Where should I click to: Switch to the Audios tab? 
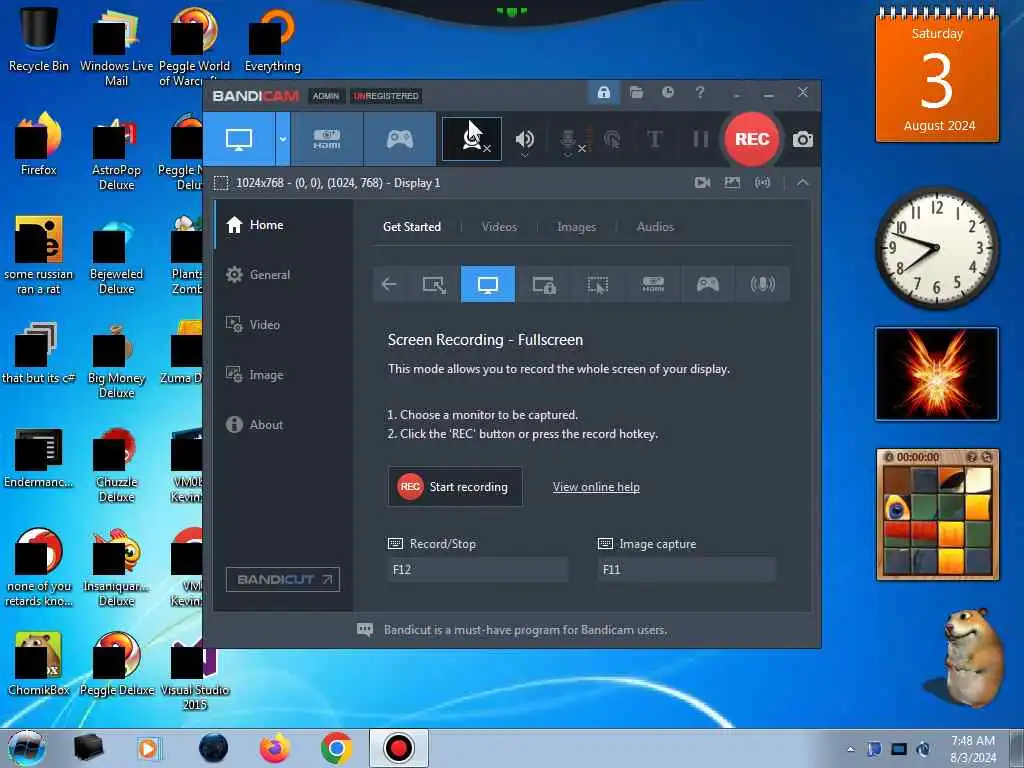(x=655, y=227)
